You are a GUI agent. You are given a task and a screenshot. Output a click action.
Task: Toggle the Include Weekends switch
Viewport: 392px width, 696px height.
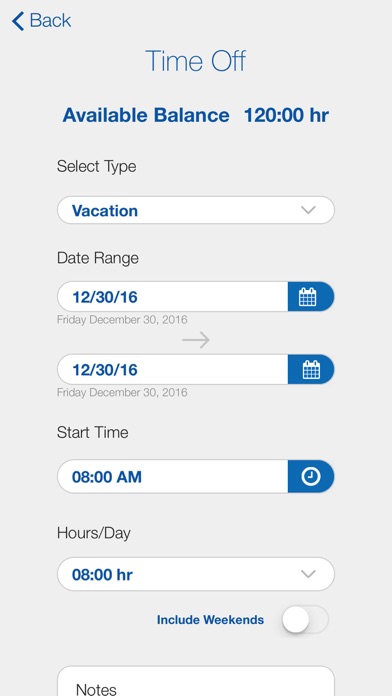point(305,619)
